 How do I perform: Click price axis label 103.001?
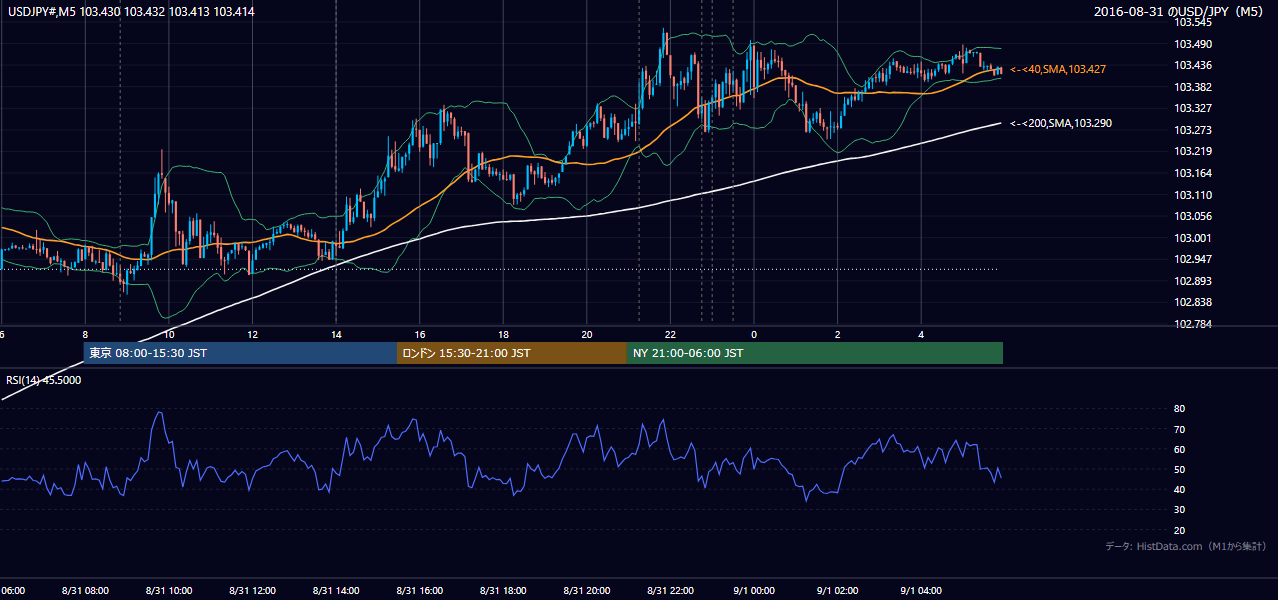click(1192, 238)
